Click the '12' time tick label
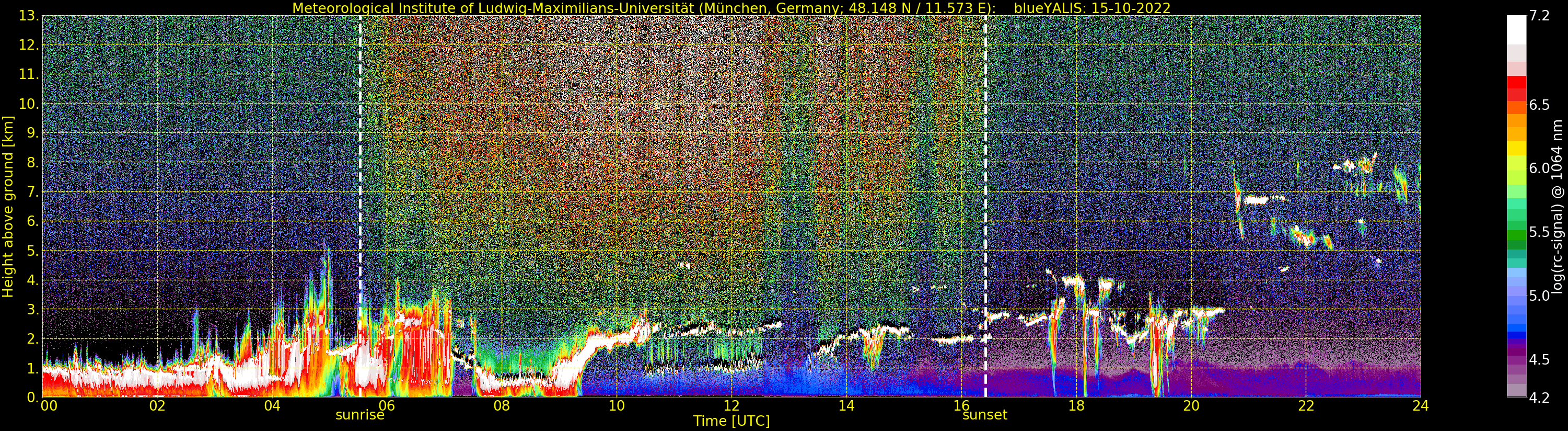 [731, 405]
